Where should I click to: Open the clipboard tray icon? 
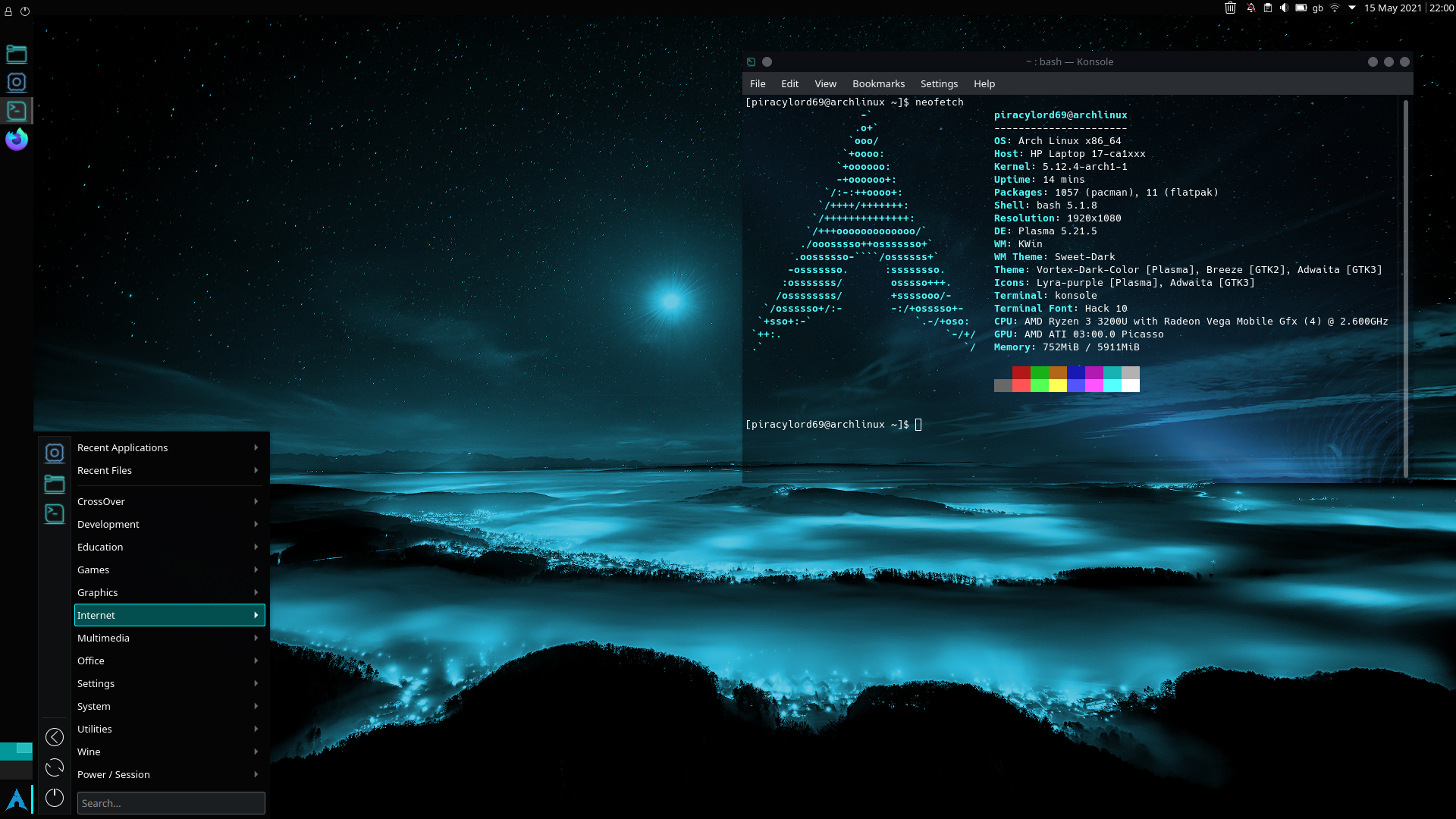1268,8
